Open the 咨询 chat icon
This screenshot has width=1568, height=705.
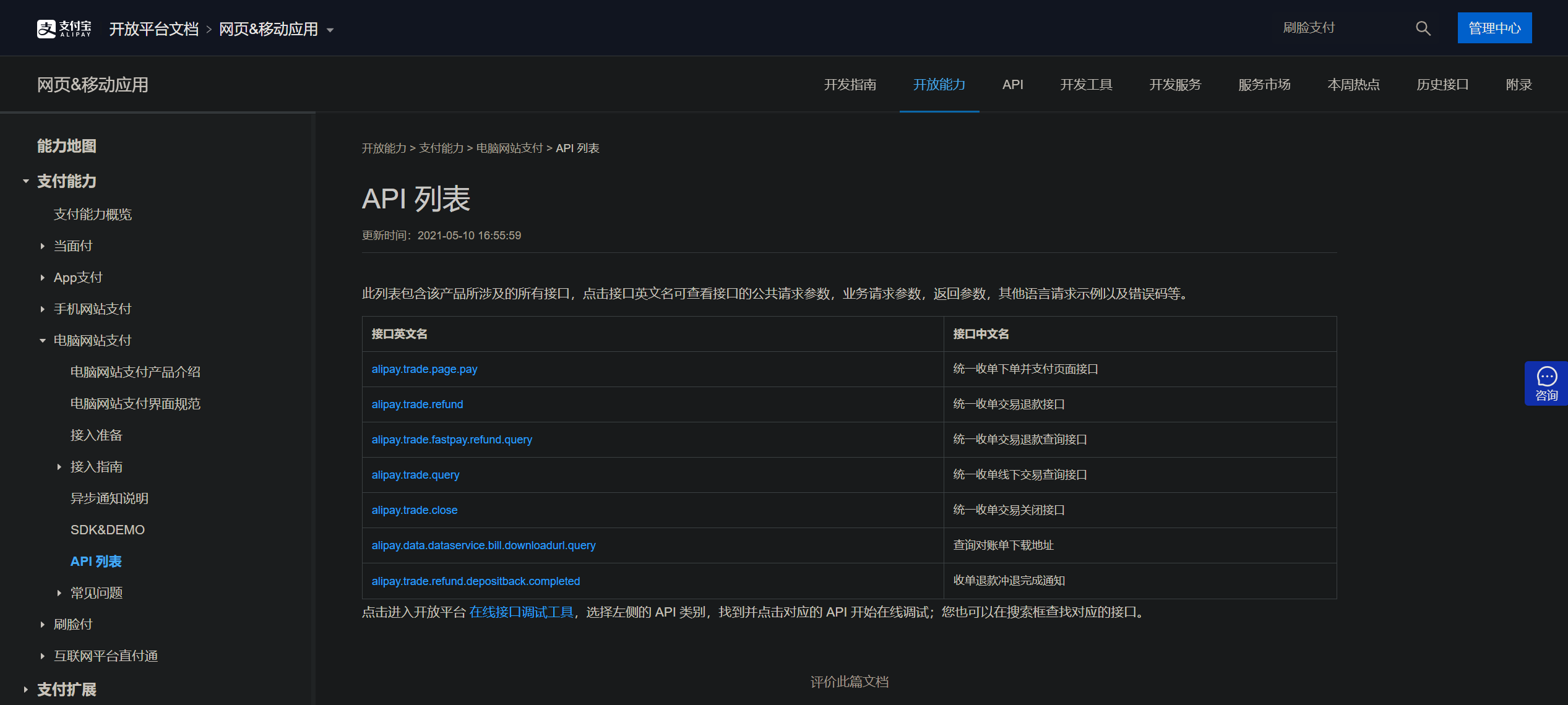tap(1546, 383)
